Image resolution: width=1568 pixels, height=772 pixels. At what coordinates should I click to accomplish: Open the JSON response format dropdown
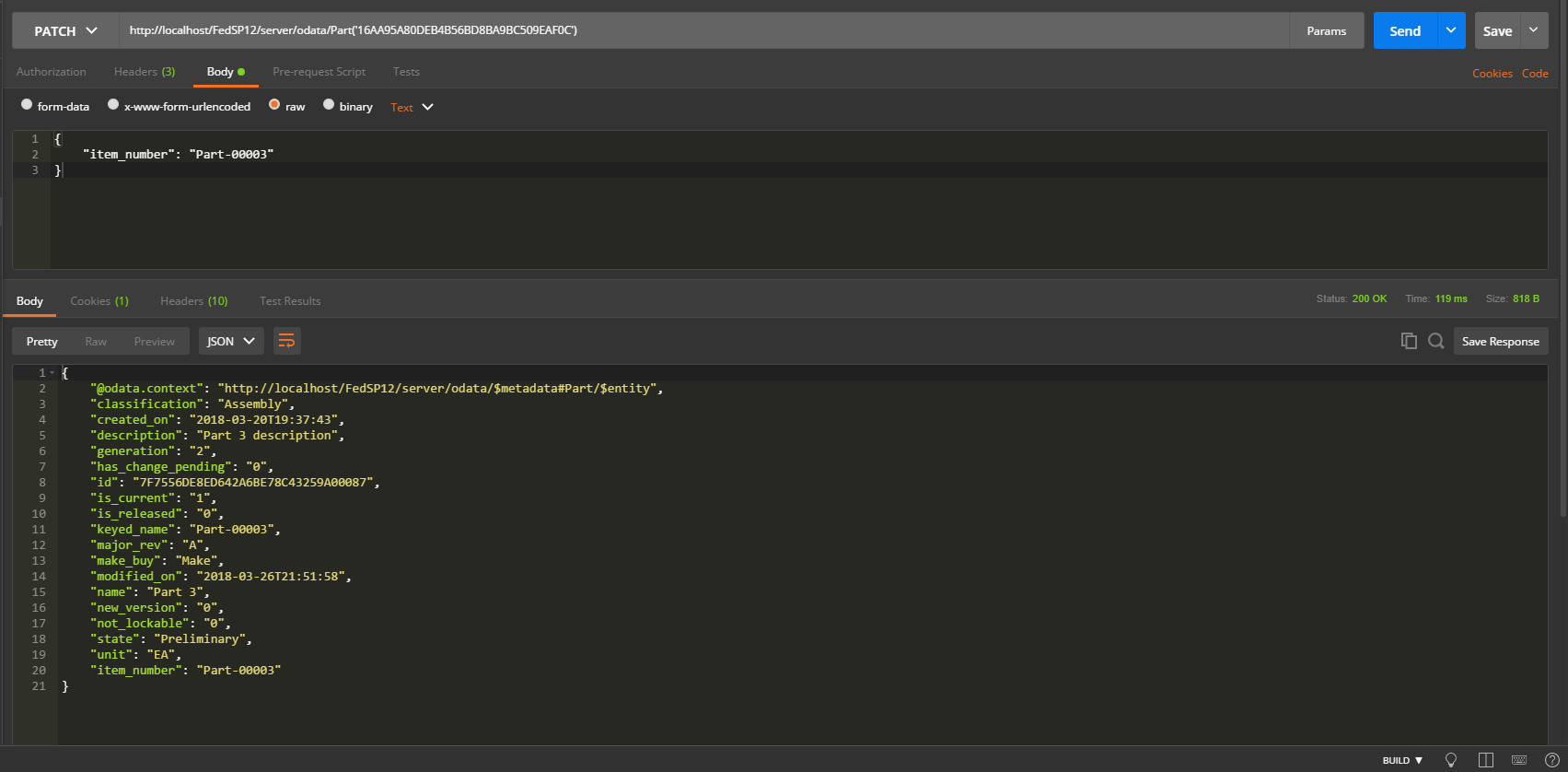tap(231, 341)
